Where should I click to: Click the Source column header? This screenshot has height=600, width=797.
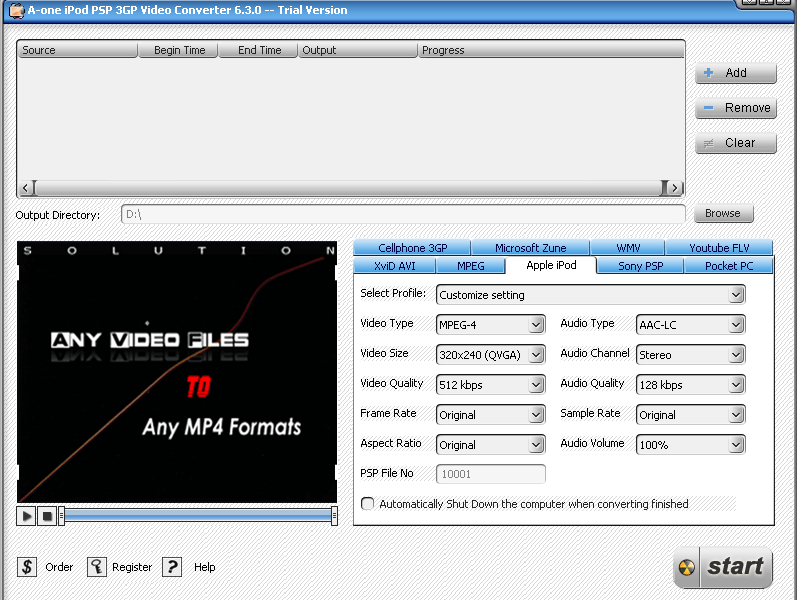[77, 50]
